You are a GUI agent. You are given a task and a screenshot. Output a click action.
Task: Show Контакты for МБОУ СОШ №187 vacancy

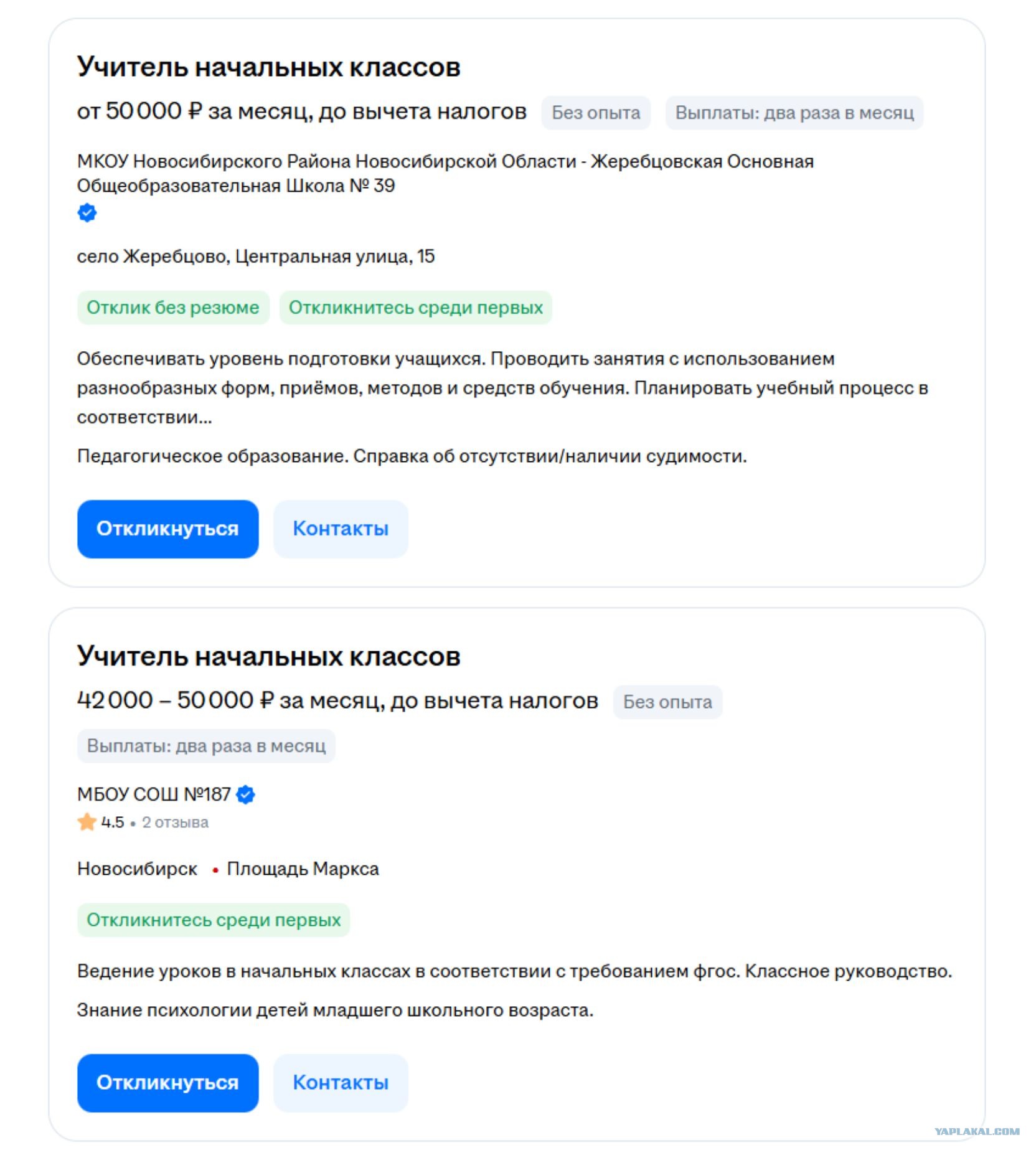click(x=341, y=1083)
